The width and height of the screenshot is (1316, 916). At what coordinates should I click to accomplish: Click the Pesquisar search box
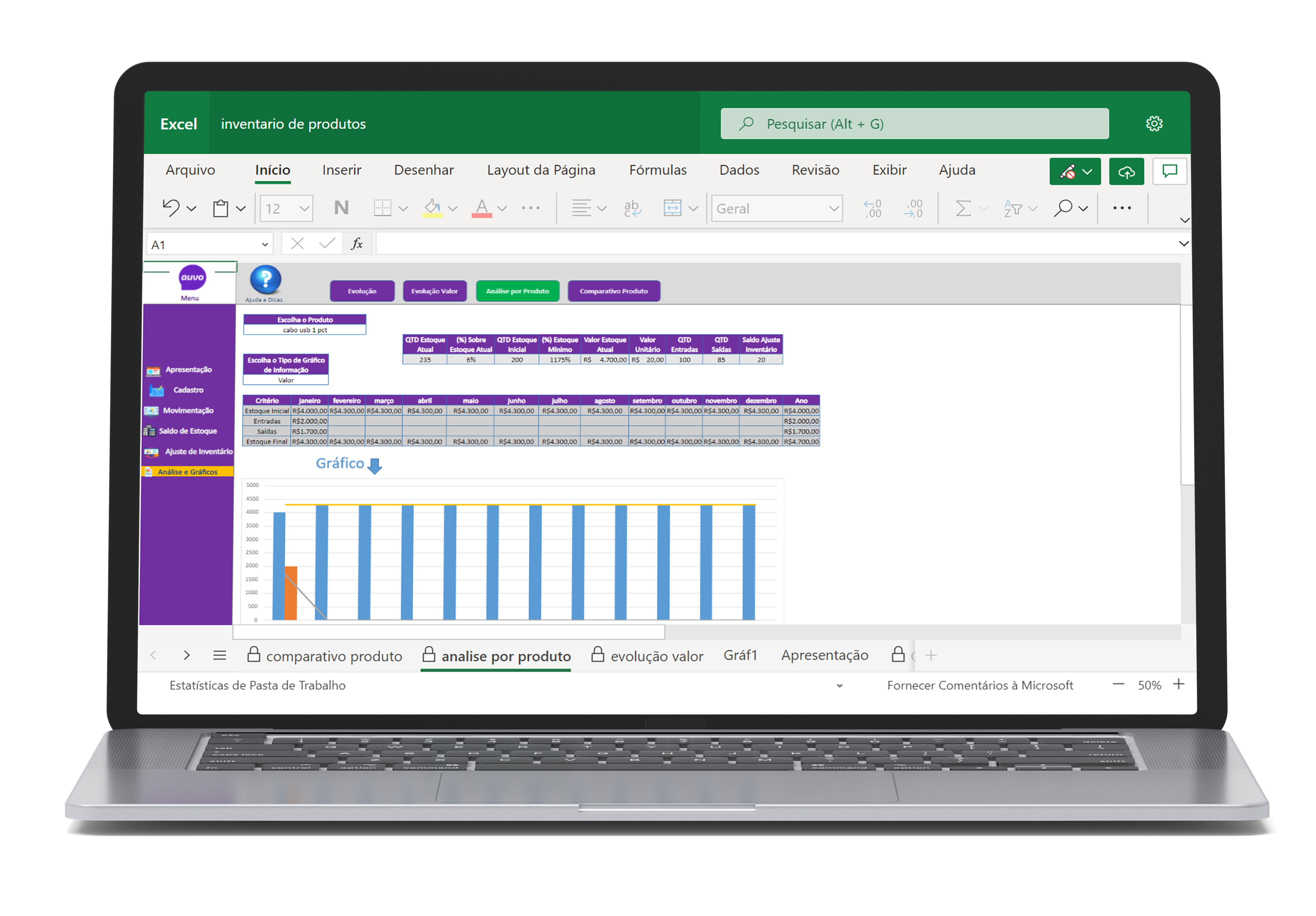pyautogui.click(x=915, y=124)
